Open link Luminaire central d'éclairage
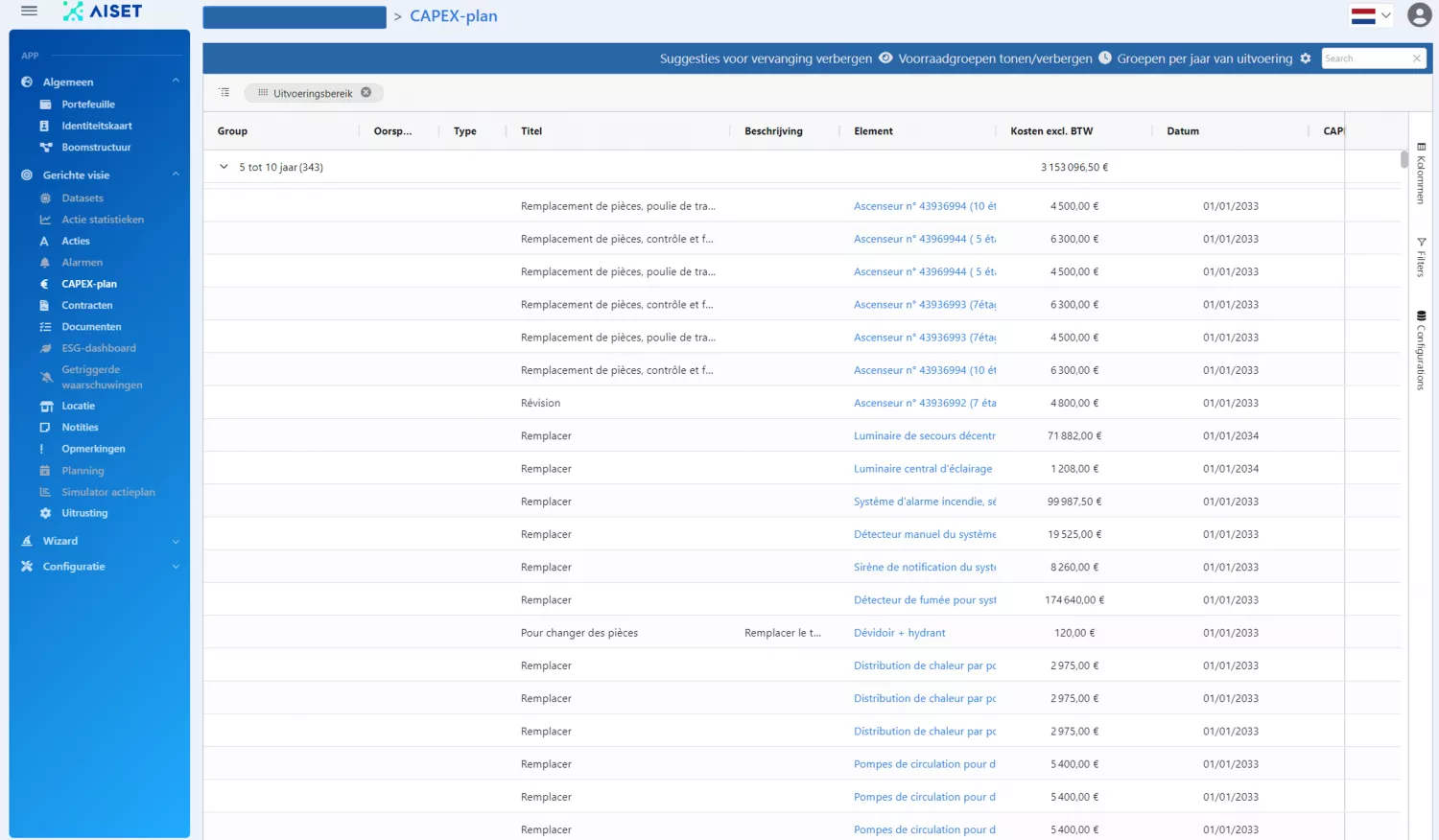The height and width of the screenshot is (840, 1439). [923, 469]
